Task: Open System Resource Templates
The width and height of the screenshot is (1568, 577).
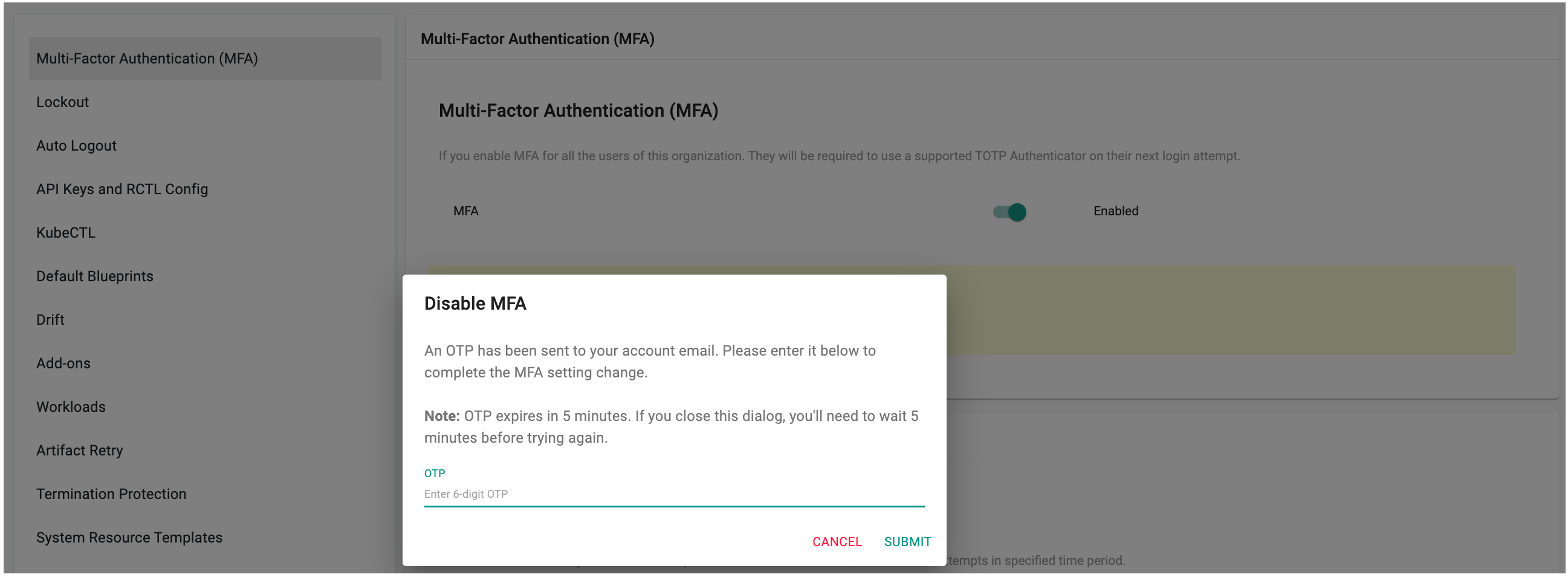Action: tap(129, 538)
